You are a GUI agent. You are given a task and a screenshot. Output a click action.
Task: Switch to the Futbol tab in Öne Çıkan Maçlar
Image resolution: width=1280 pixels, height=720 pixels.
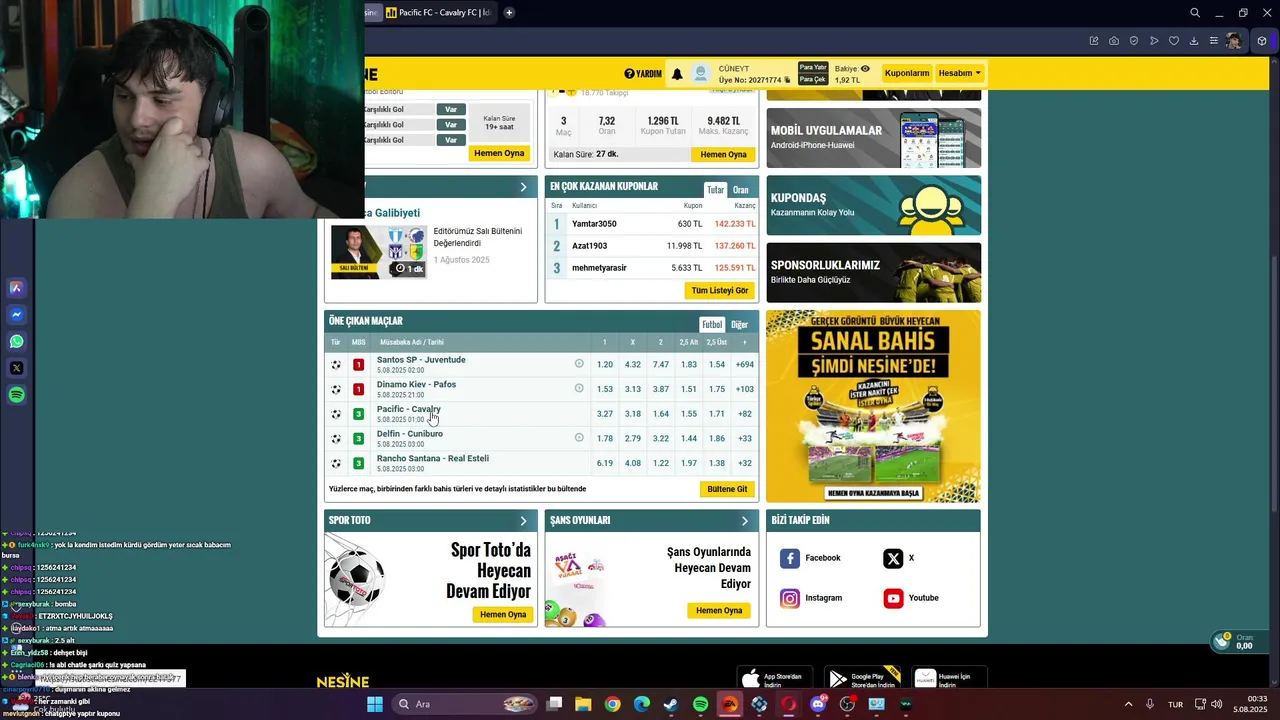(712, 324)
